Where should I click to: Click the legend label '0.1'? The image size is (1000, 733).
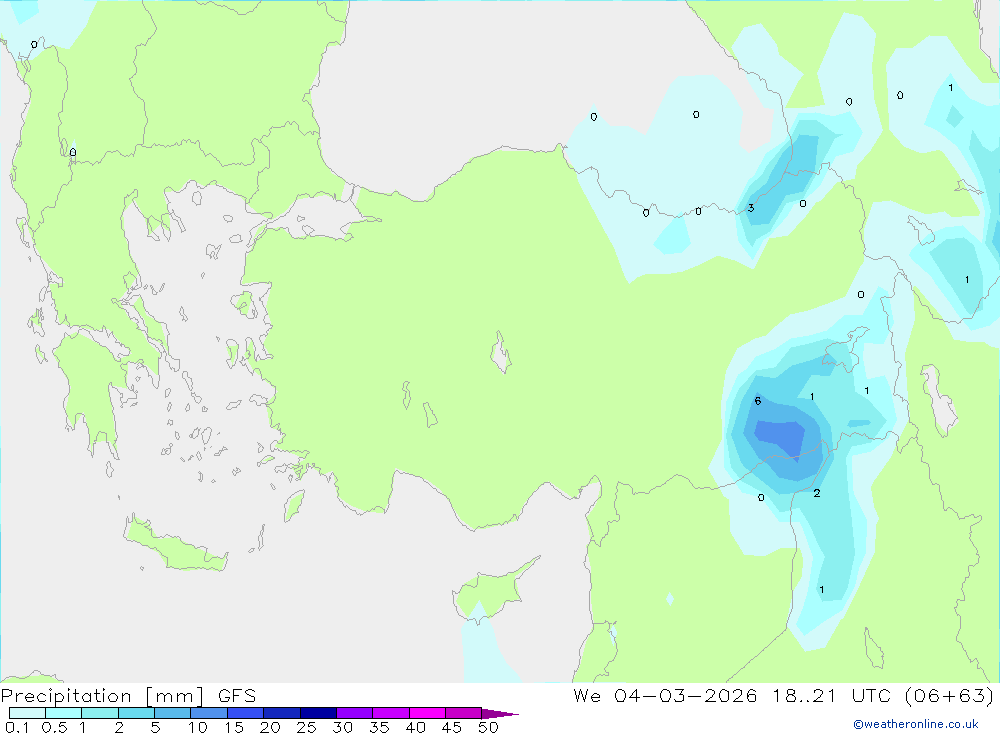[17, 727]
